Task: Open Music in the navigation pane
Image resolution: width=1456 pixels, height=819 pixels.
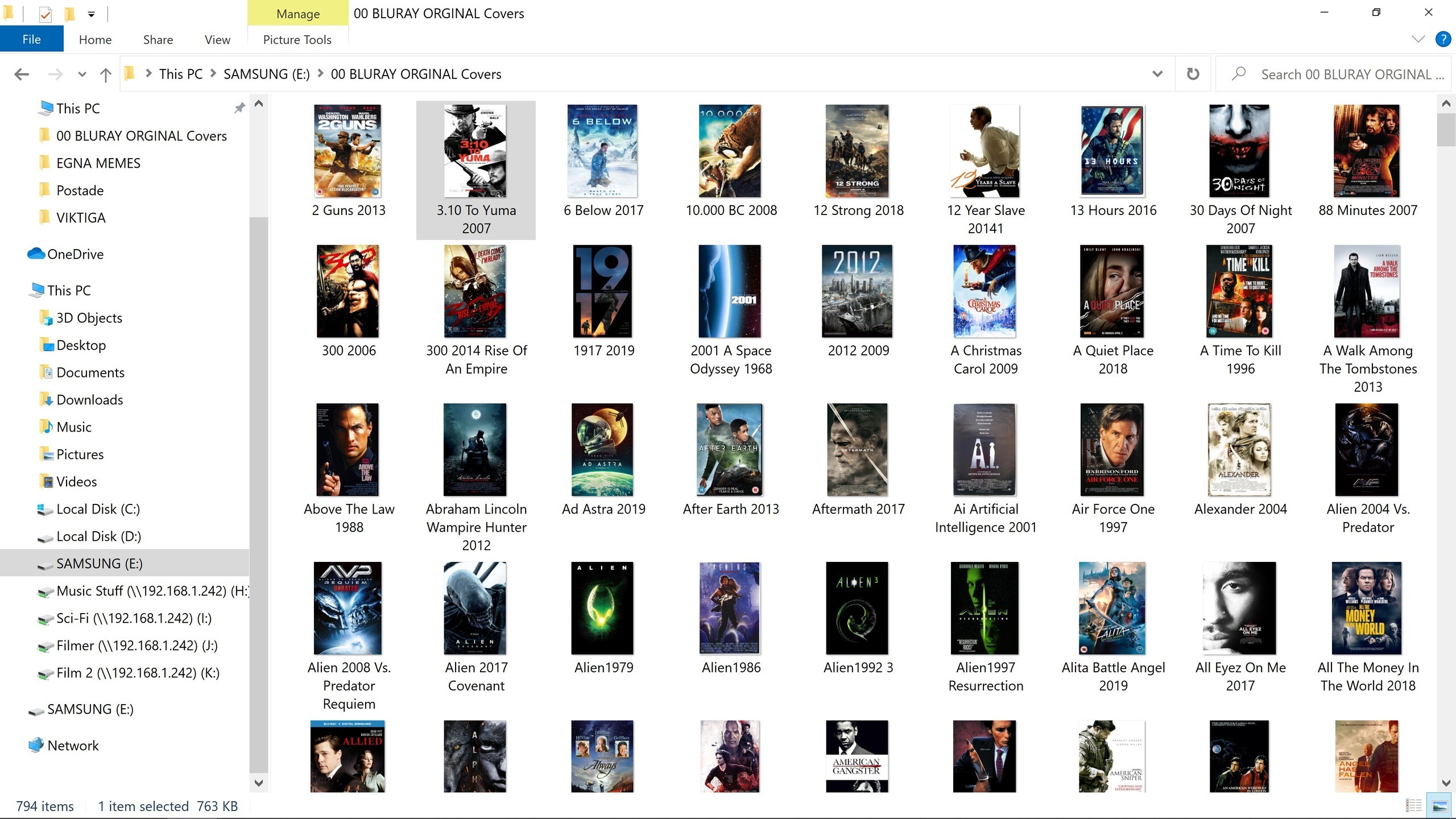Action: 73,427
